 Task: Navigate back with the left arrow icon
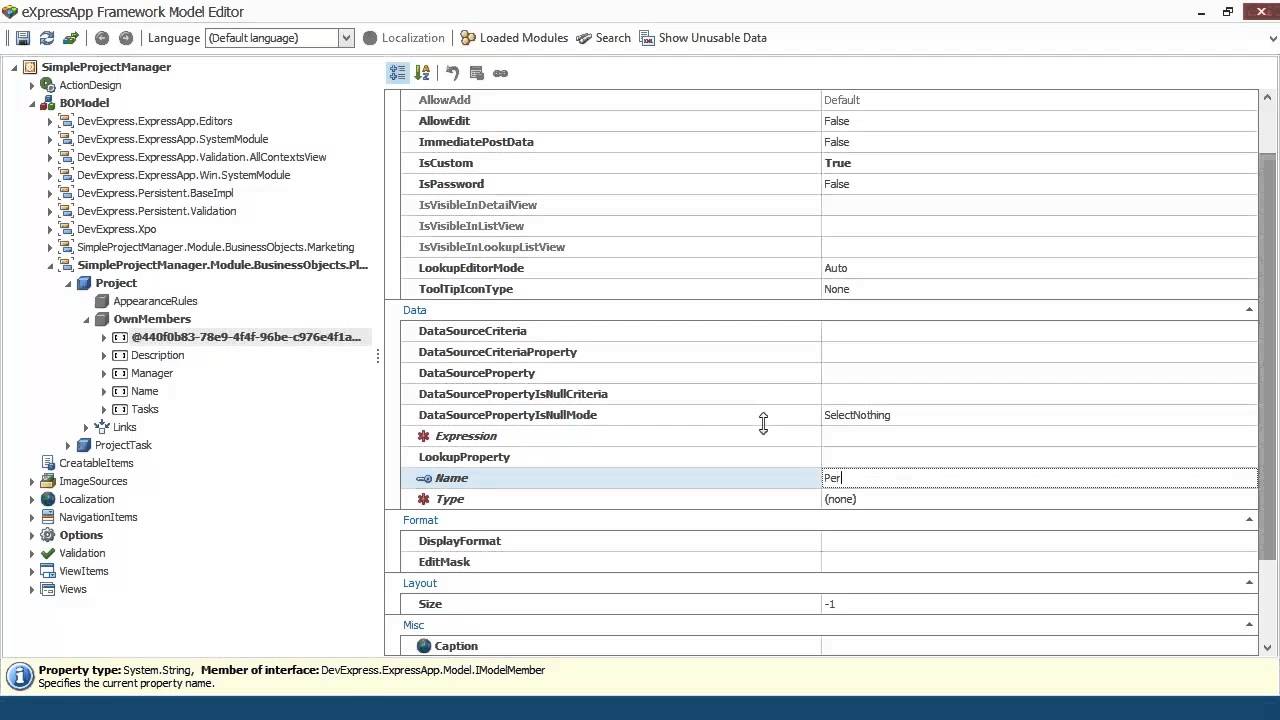(101, 38)
